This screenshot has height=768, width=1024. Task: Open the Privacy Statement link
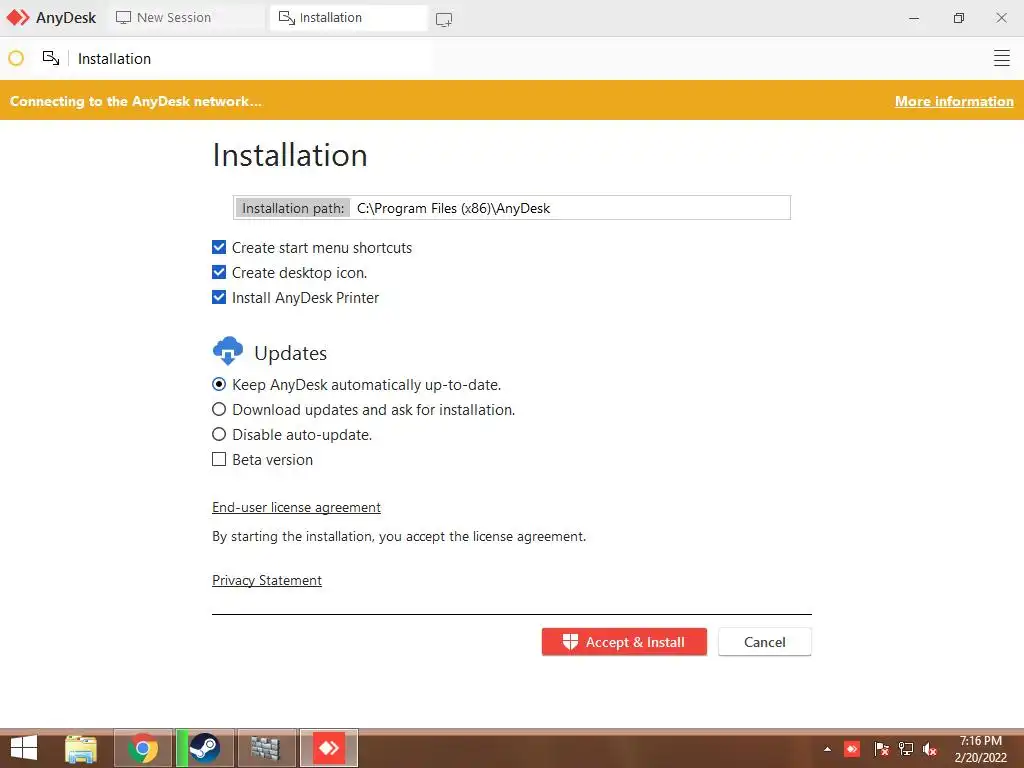267,581
